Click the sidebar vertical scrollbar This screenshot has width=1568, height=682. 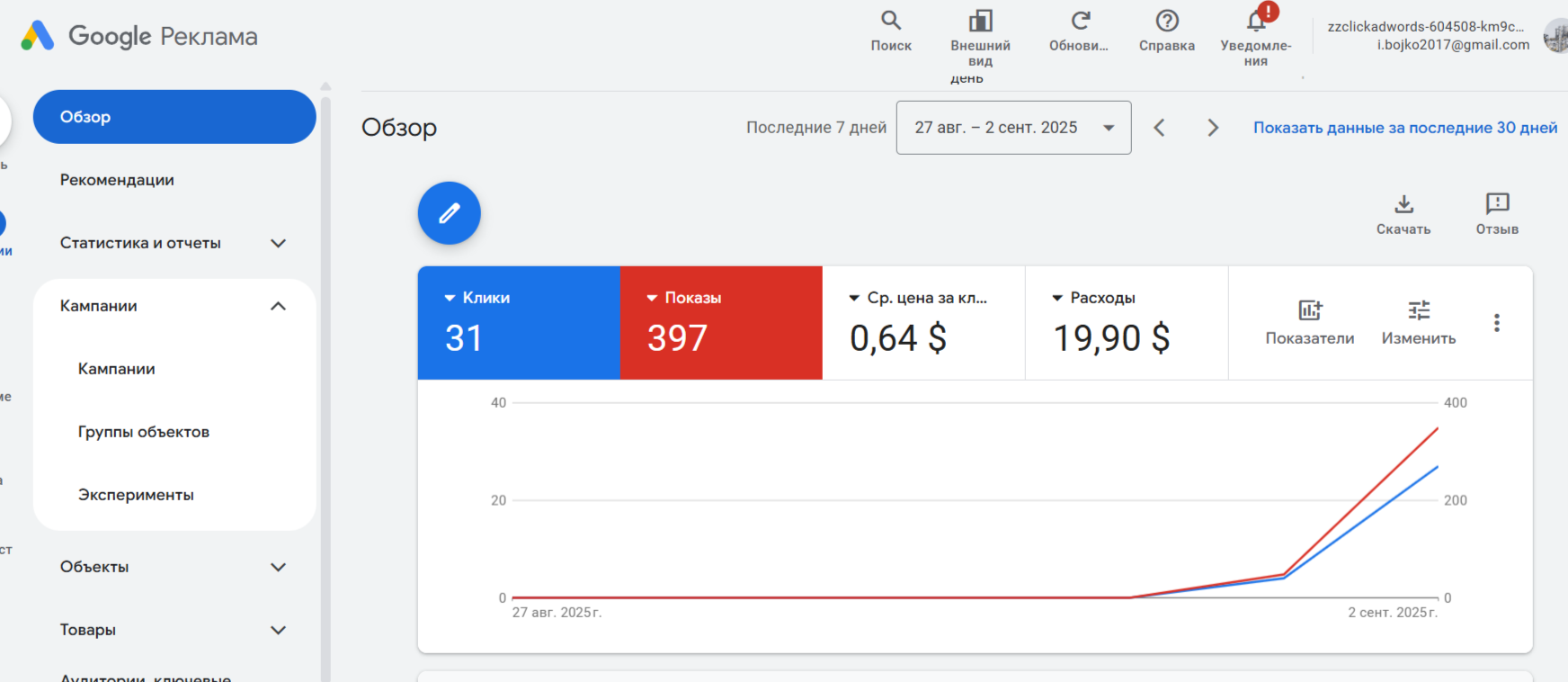(x=325, y=387)
